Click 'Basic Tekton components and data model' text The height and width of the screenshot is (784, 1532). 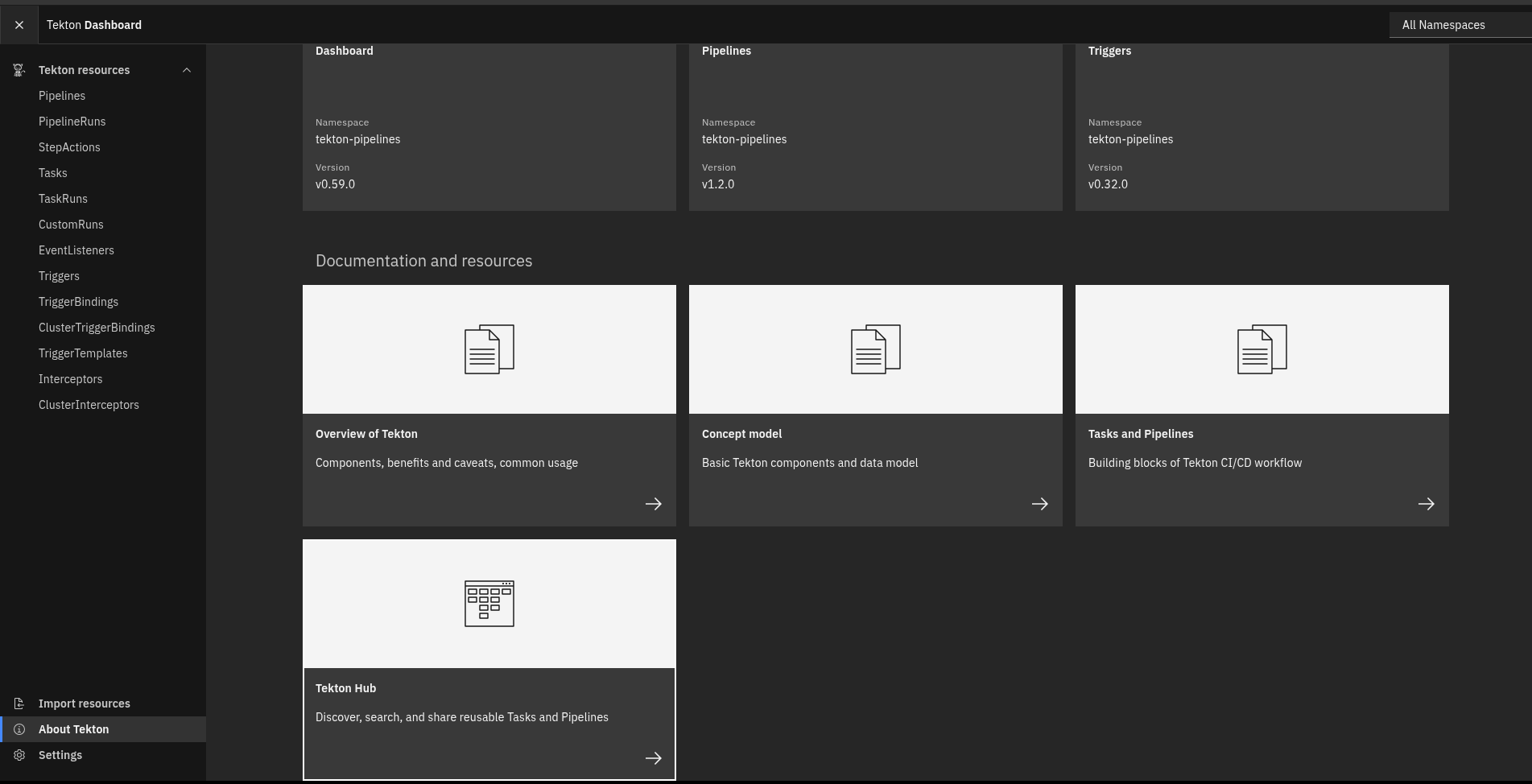pos(810,463)
